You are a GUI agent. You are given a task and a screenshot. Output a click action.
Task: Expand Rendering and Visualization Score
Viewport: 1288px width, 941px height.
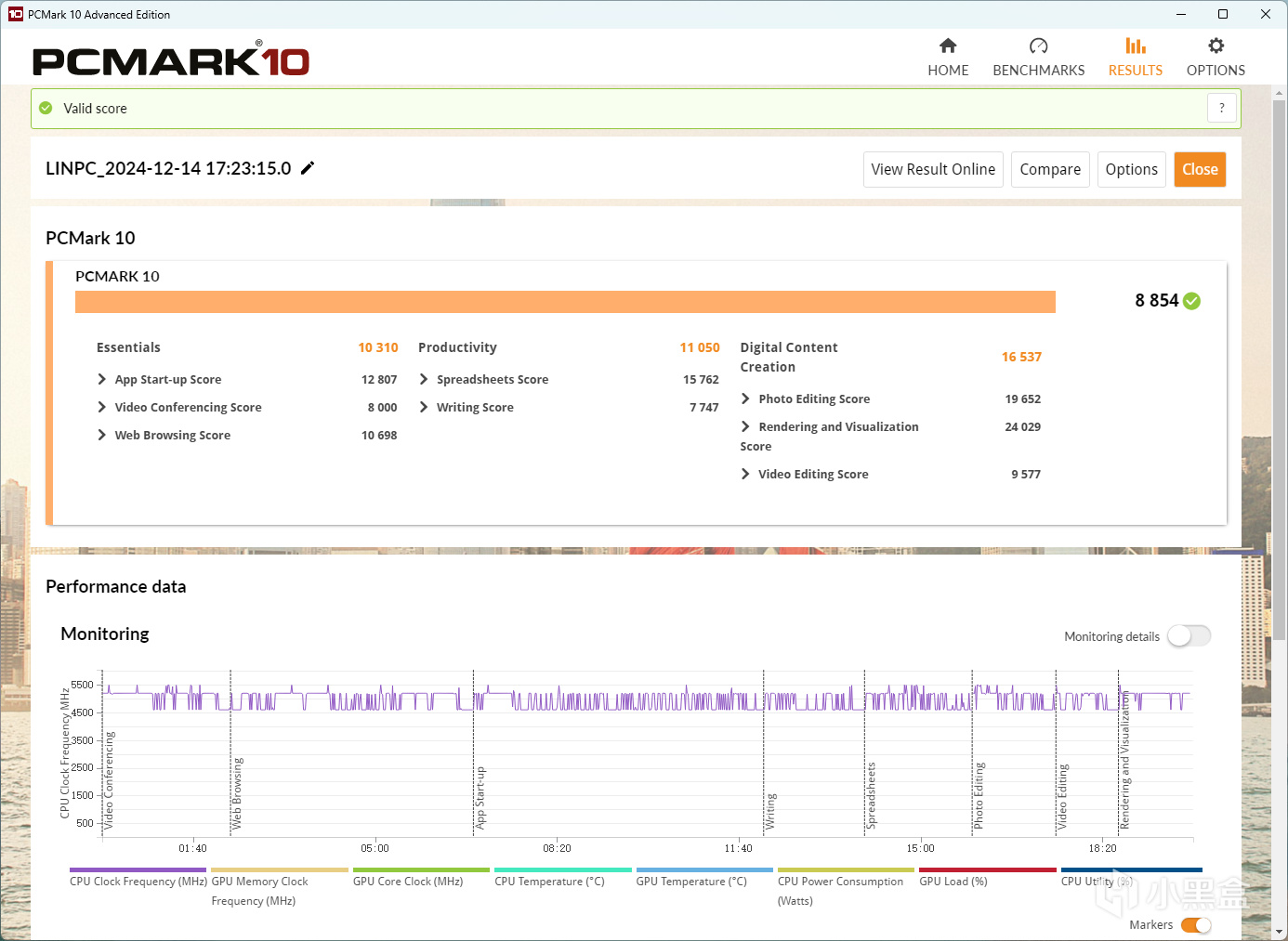tap(745, 426)
